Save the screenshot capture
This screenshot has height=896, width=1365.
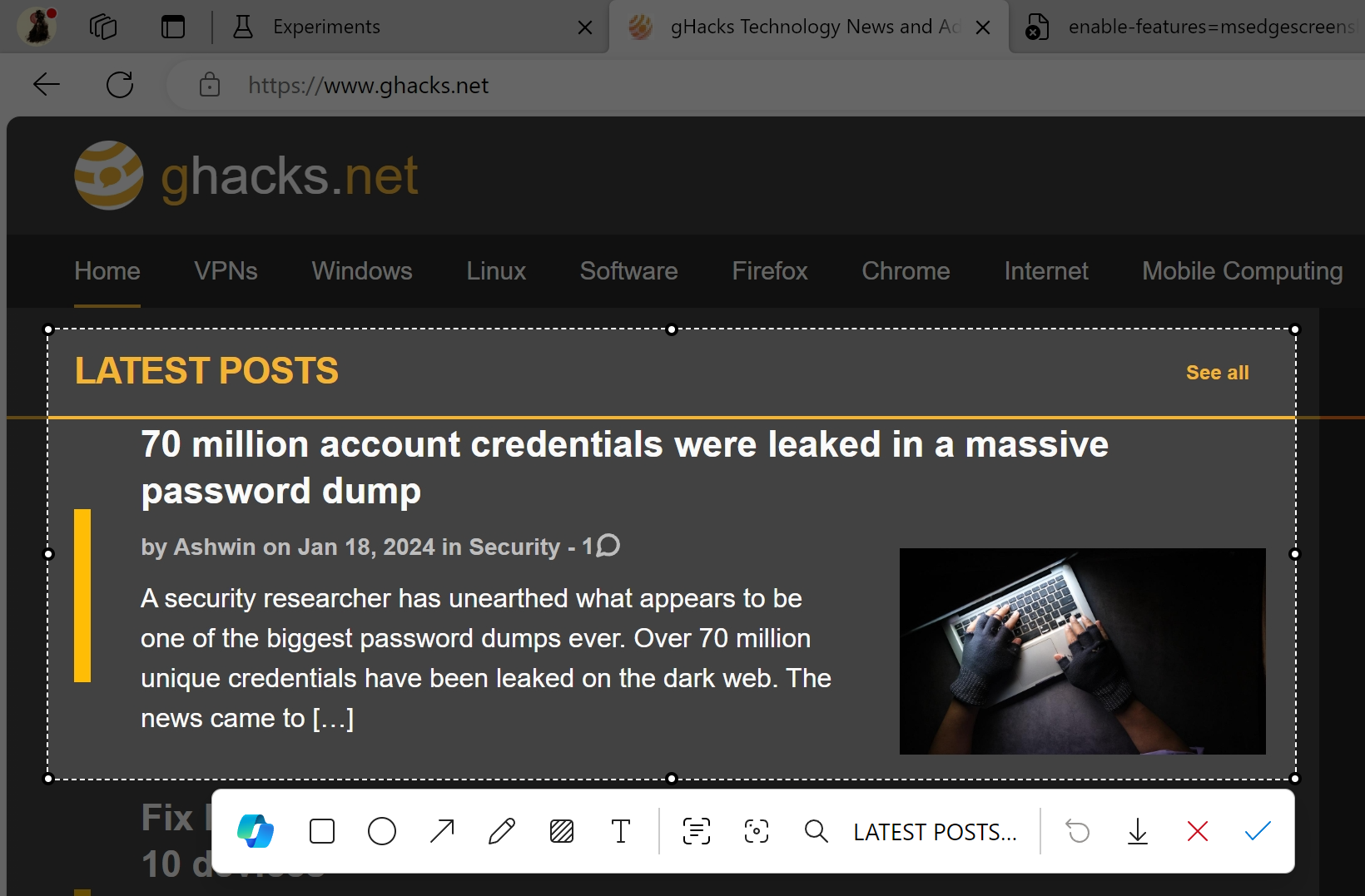pyautogui.click(x=1138, y=831)
